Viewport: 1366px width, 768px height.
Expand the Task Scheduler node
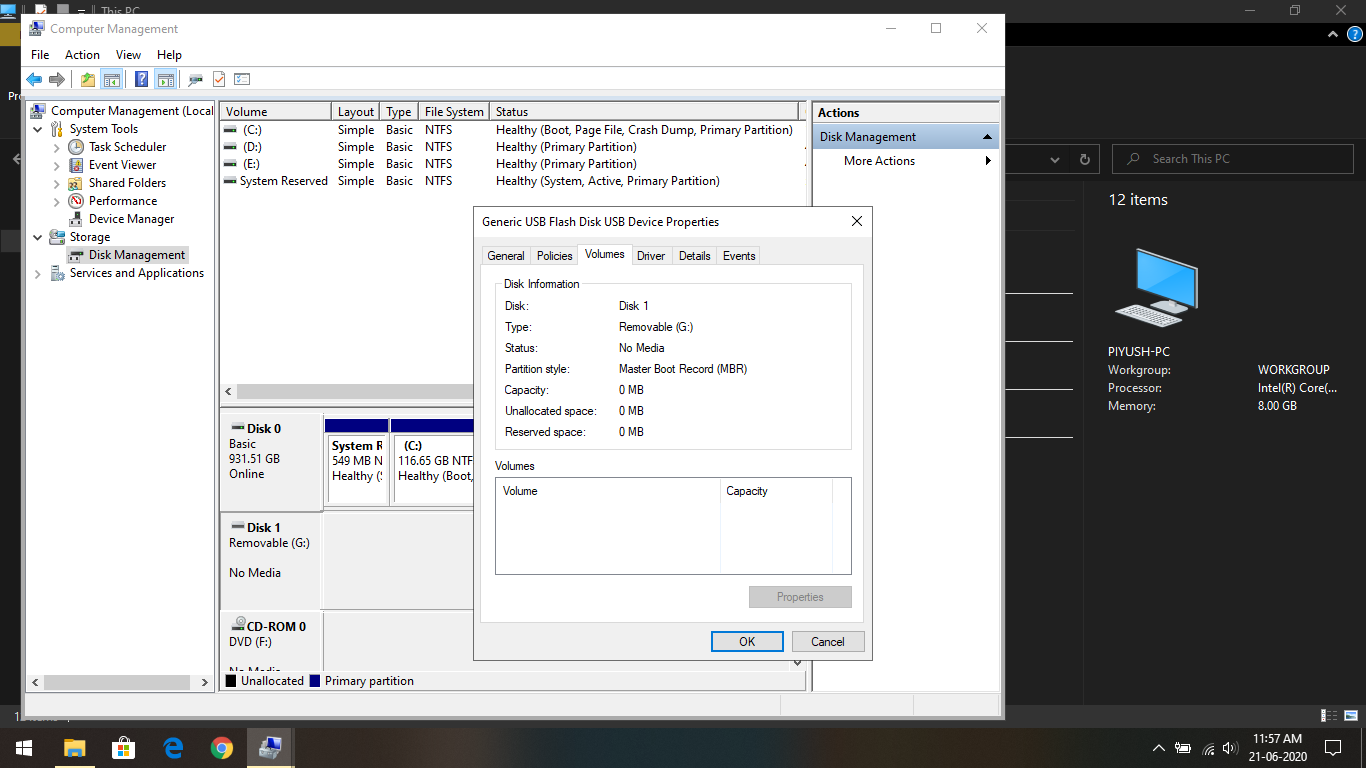click(x=57, y=147)
